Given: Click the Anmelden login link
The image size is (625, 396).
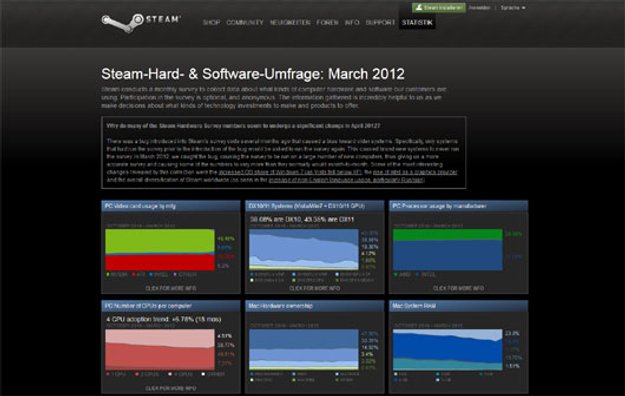Looking at the screenshot, I should (x=479, y=8).
